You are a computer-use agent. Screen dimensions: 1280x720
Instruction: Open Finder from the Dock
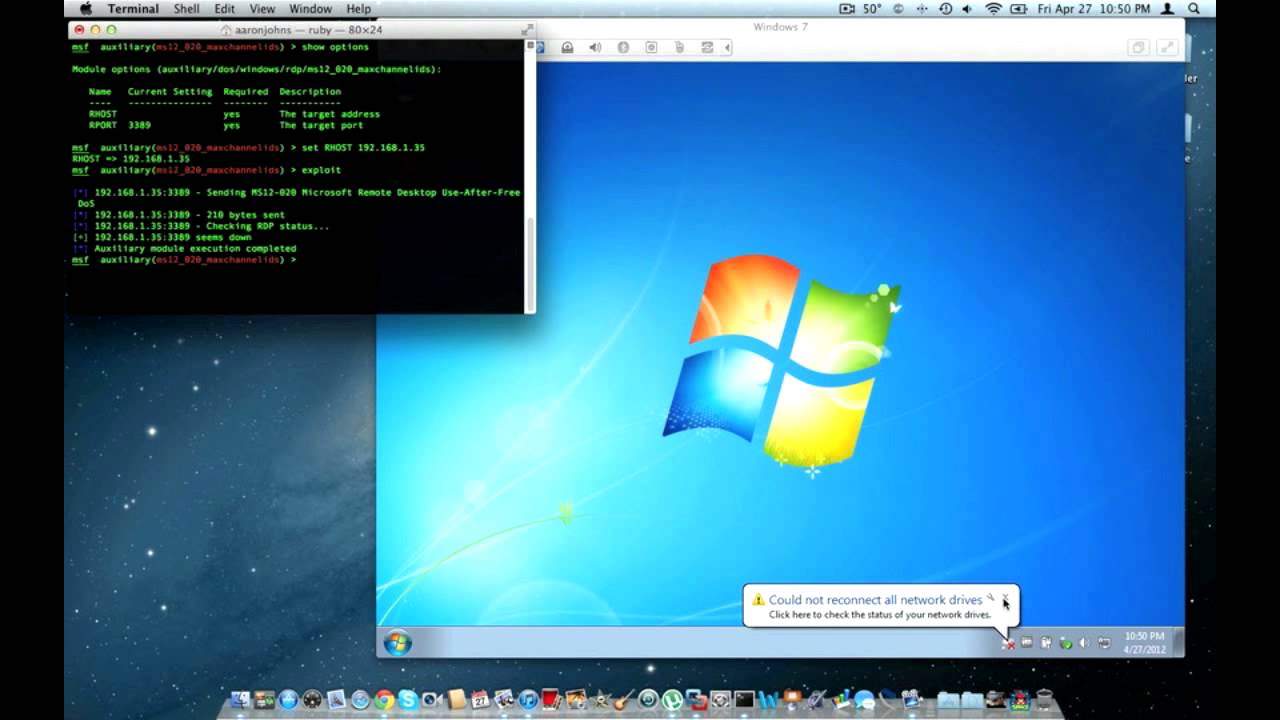[240, 700]
